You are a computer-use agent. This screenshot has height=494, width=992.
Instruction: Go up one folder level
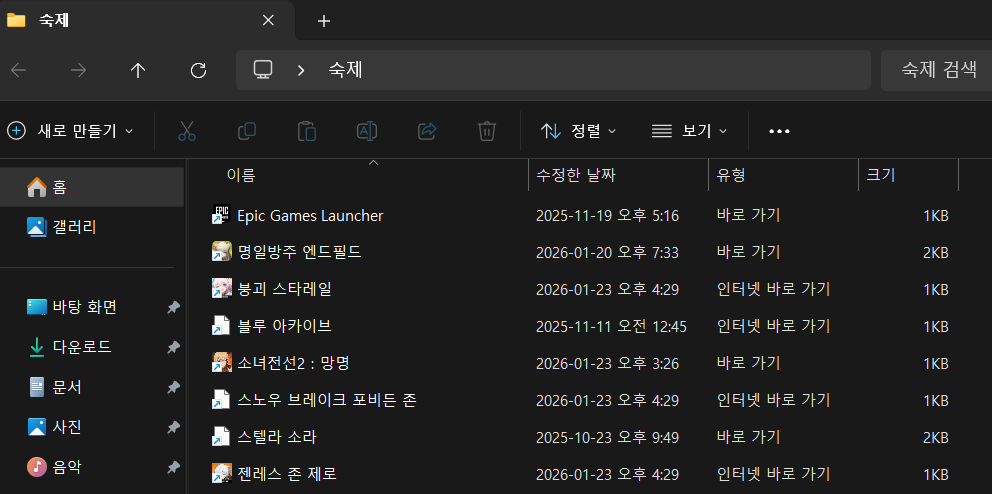click(x=138, y=70)
